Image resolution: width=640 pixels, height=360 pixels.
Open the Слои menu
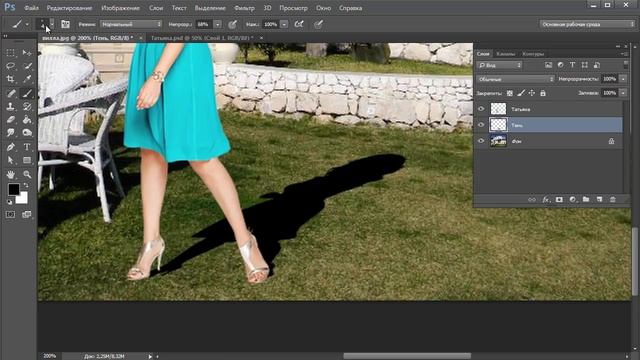coord(156,8)
